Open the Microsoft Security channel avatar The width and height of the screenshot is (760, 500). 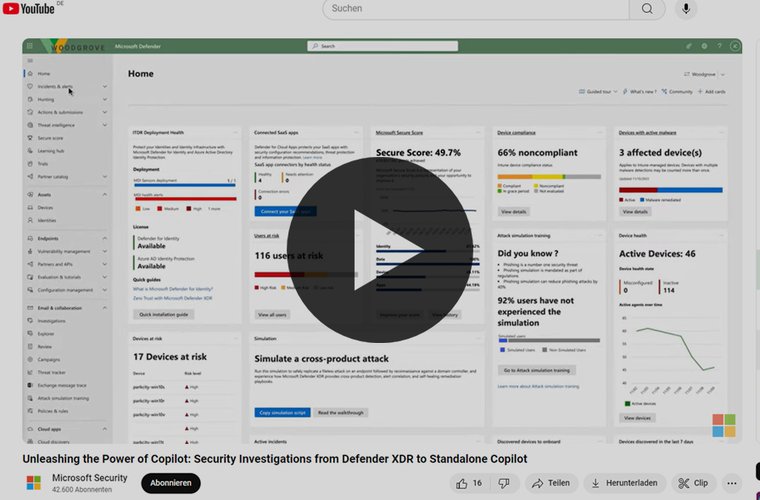33,483
